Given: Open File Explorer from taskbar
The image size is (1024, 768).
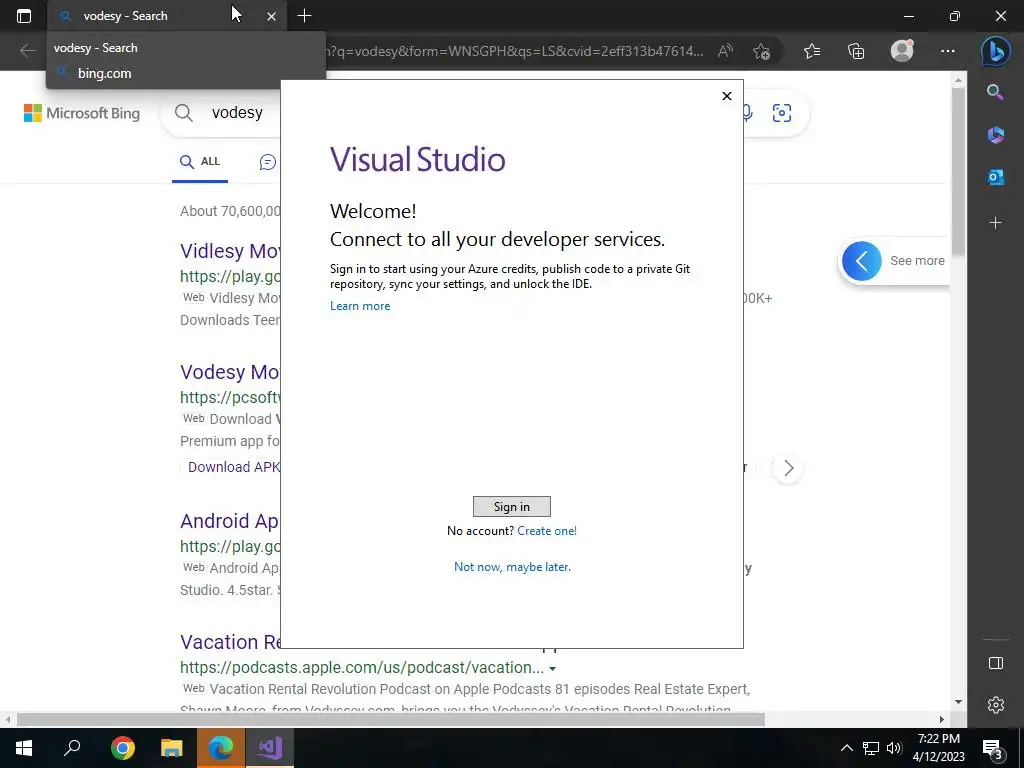Looking at the screenshot, I should 171,748.
